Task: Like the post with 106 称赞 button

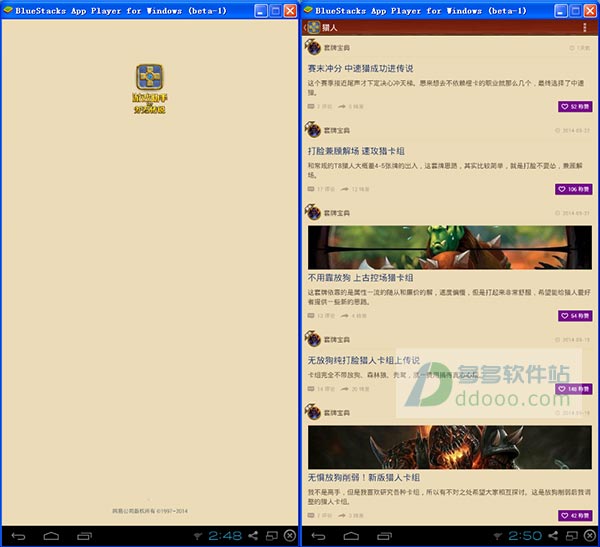Action: click(x=574, y=189)
